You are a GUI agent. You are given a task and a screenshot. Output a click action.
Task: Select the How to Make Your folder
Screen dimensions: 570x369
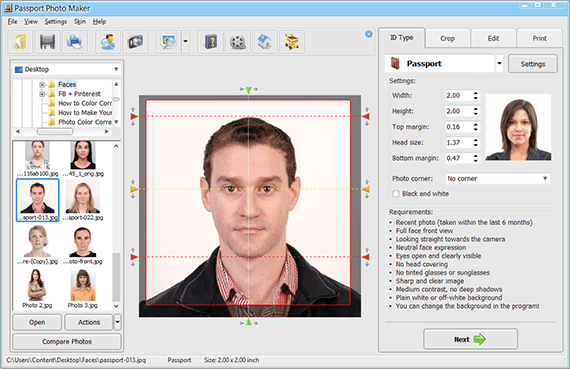pyautogui.click(x=85, y=113)
